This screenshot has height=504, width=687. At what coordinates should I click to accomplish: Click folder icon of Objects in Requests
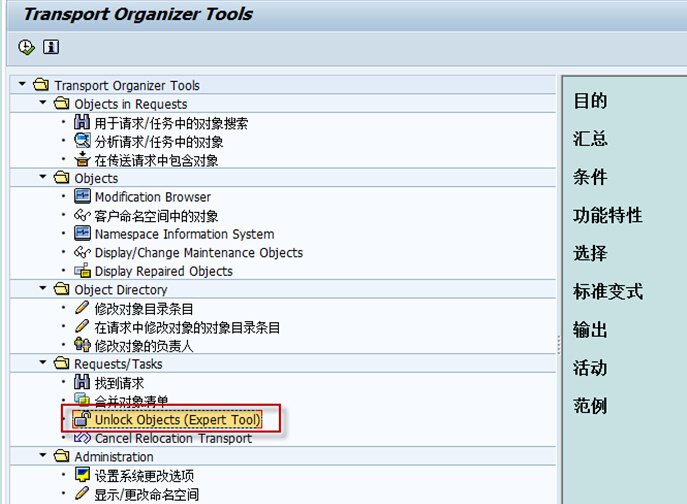[61, 103]
